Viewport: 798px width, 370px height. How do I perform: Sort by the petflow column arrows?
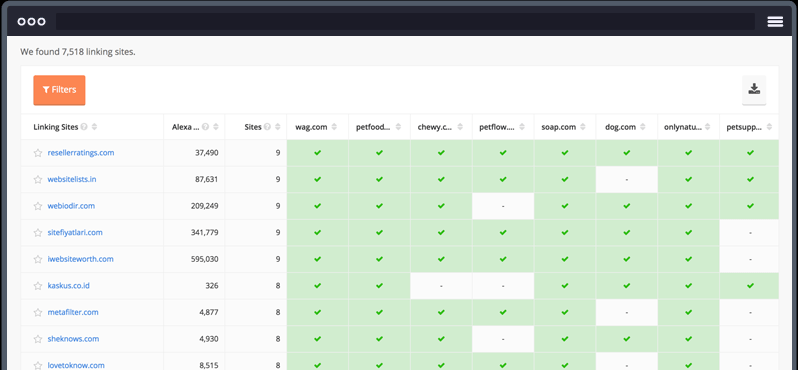[523, 127]
